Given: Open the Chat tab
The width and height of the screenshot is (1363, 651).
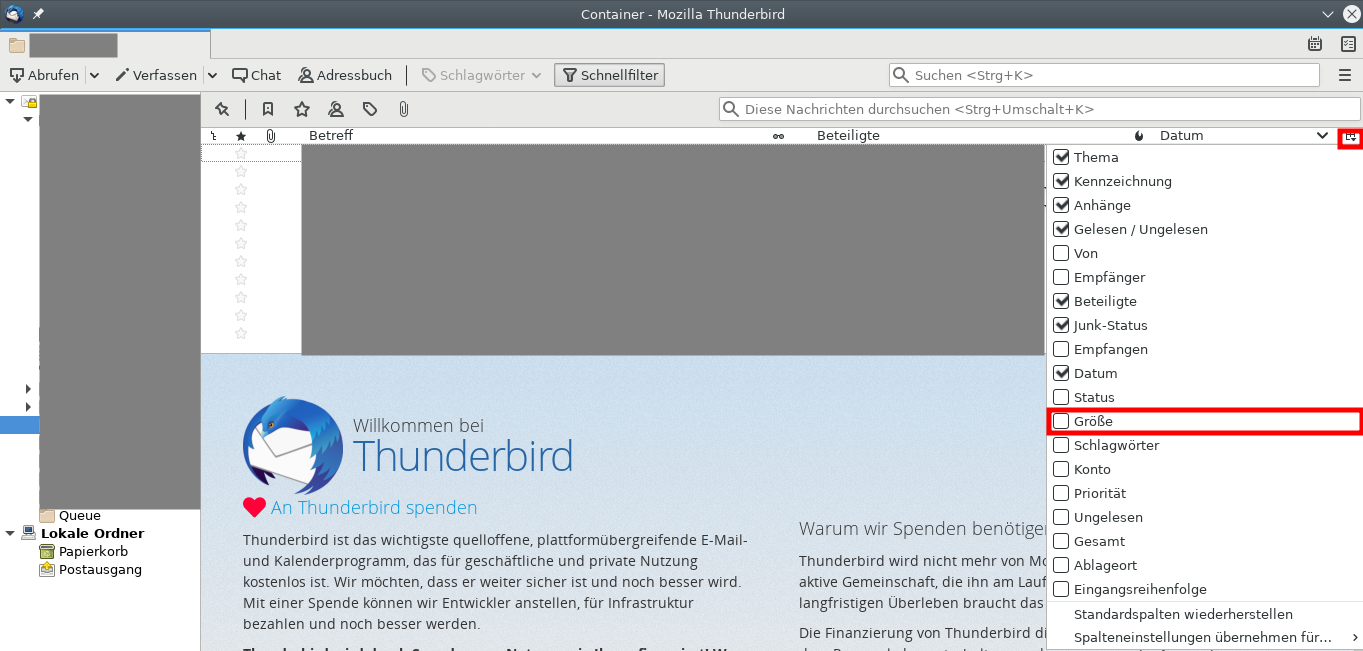Looking at the screenshot, I should (x=256, y=75).
